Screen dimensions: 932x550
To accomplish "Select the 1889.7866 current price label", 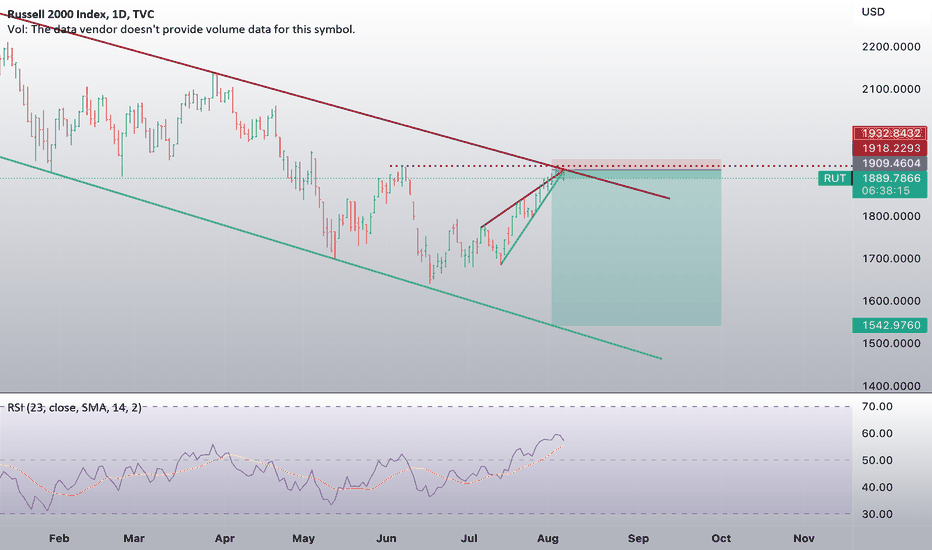I will 890,178.
